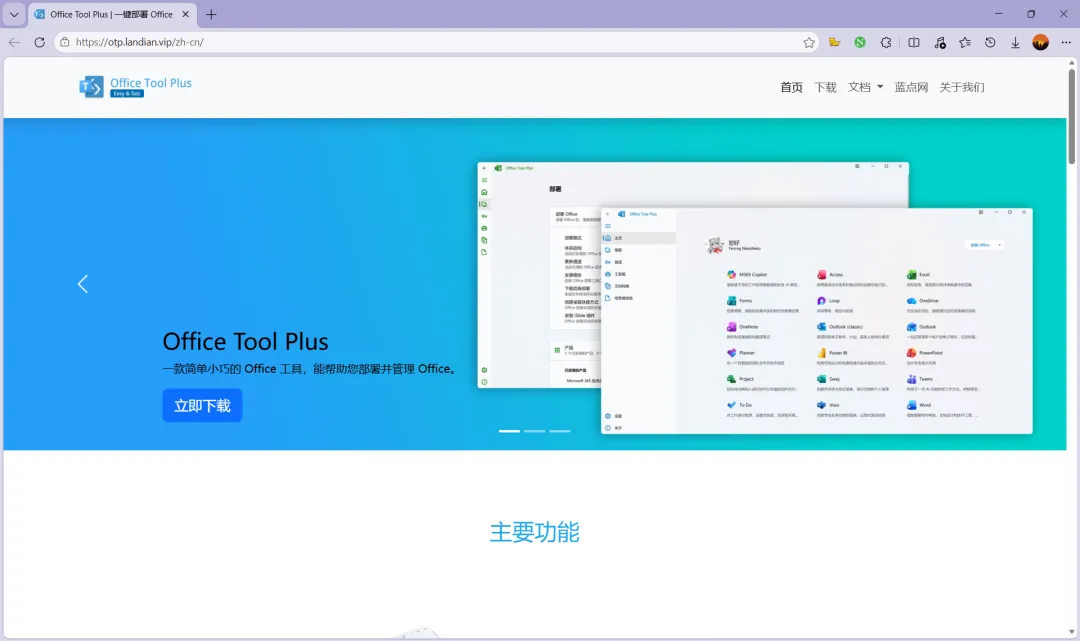Show the previous carousel slide arrow
The width and height of the screenshot is (1080, 641).
click(x=83, y=284)
